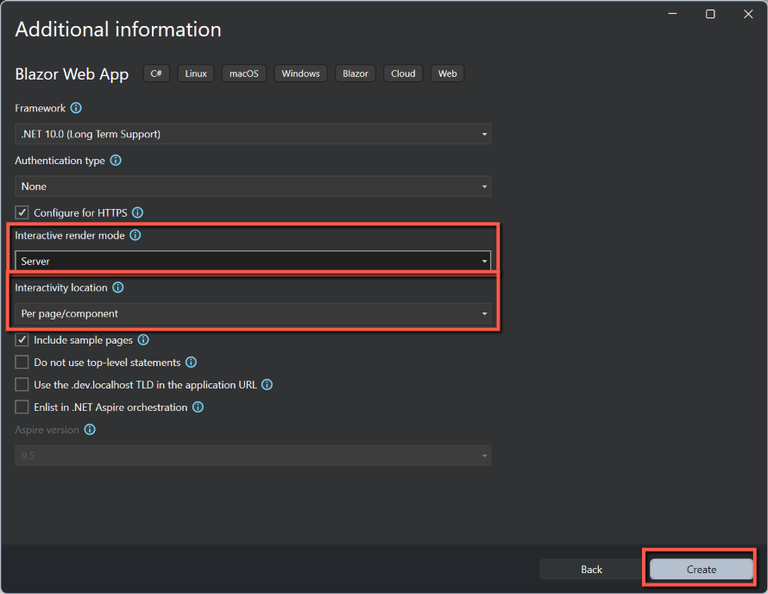Viewport: 768px width, 594px height.
Task: Enable Do not use top-level statements
Action: point(22,363)
